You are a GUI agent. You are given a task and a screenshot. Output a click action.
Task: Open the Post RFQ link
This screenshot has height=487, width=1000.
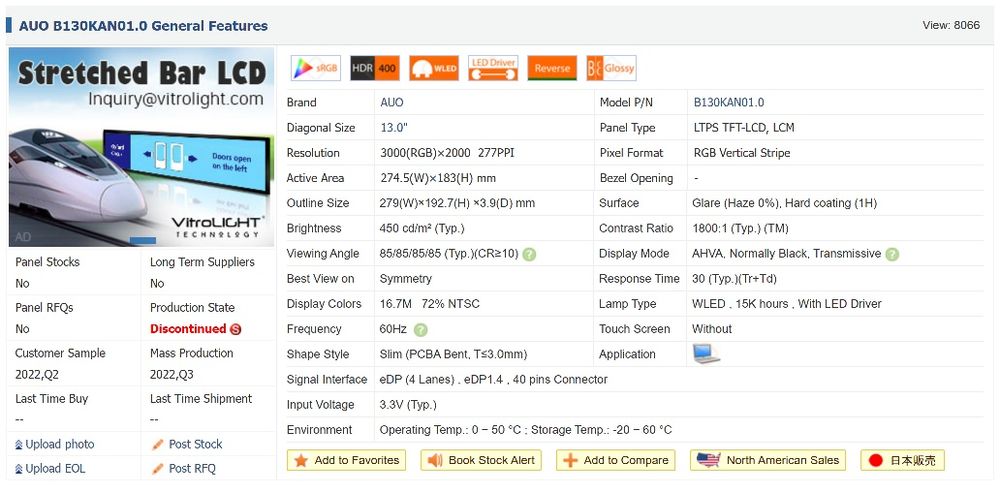(192, 469)
